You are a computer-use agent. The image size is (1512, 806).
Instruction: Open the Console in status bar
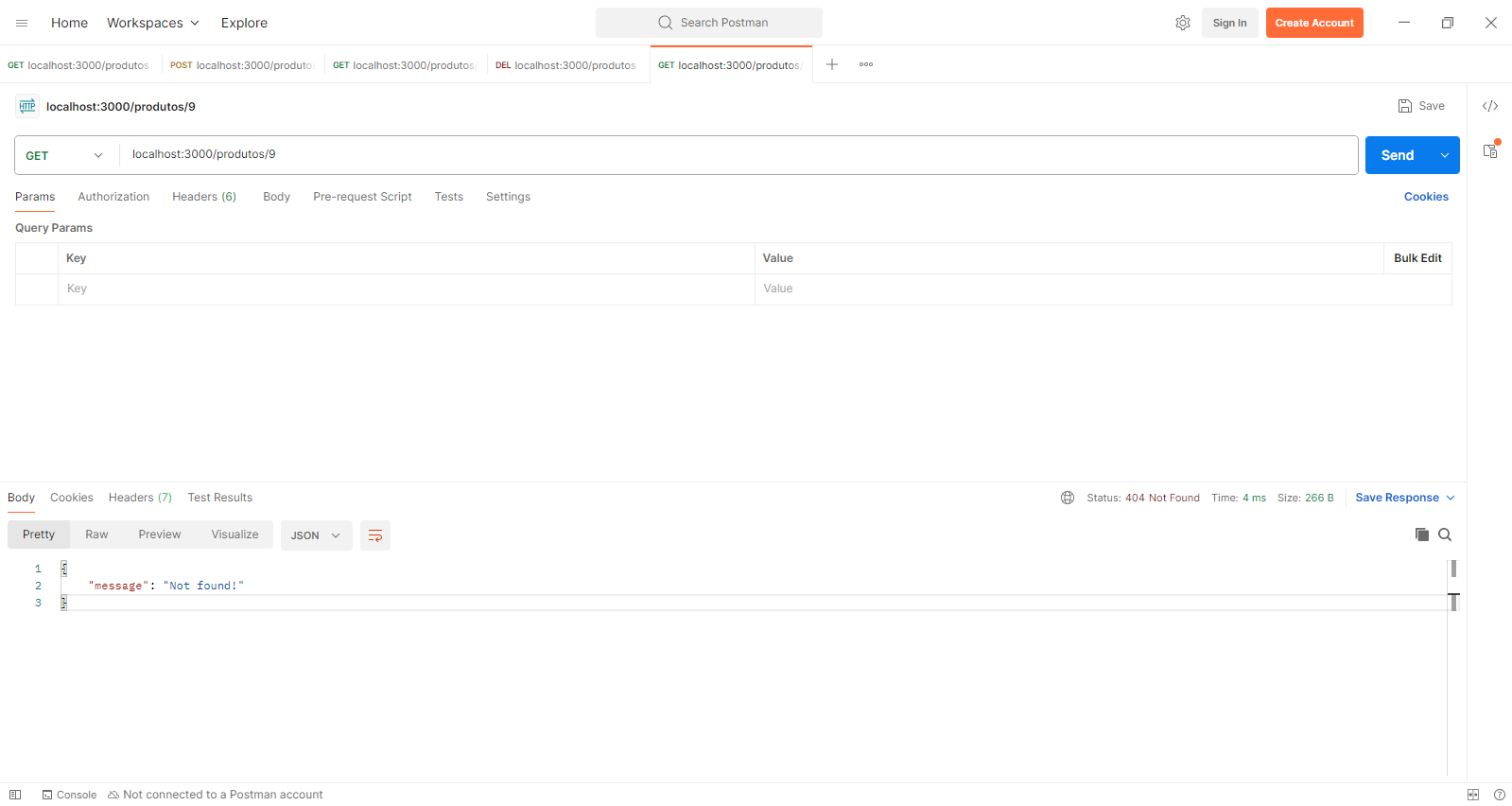[70, 795]
